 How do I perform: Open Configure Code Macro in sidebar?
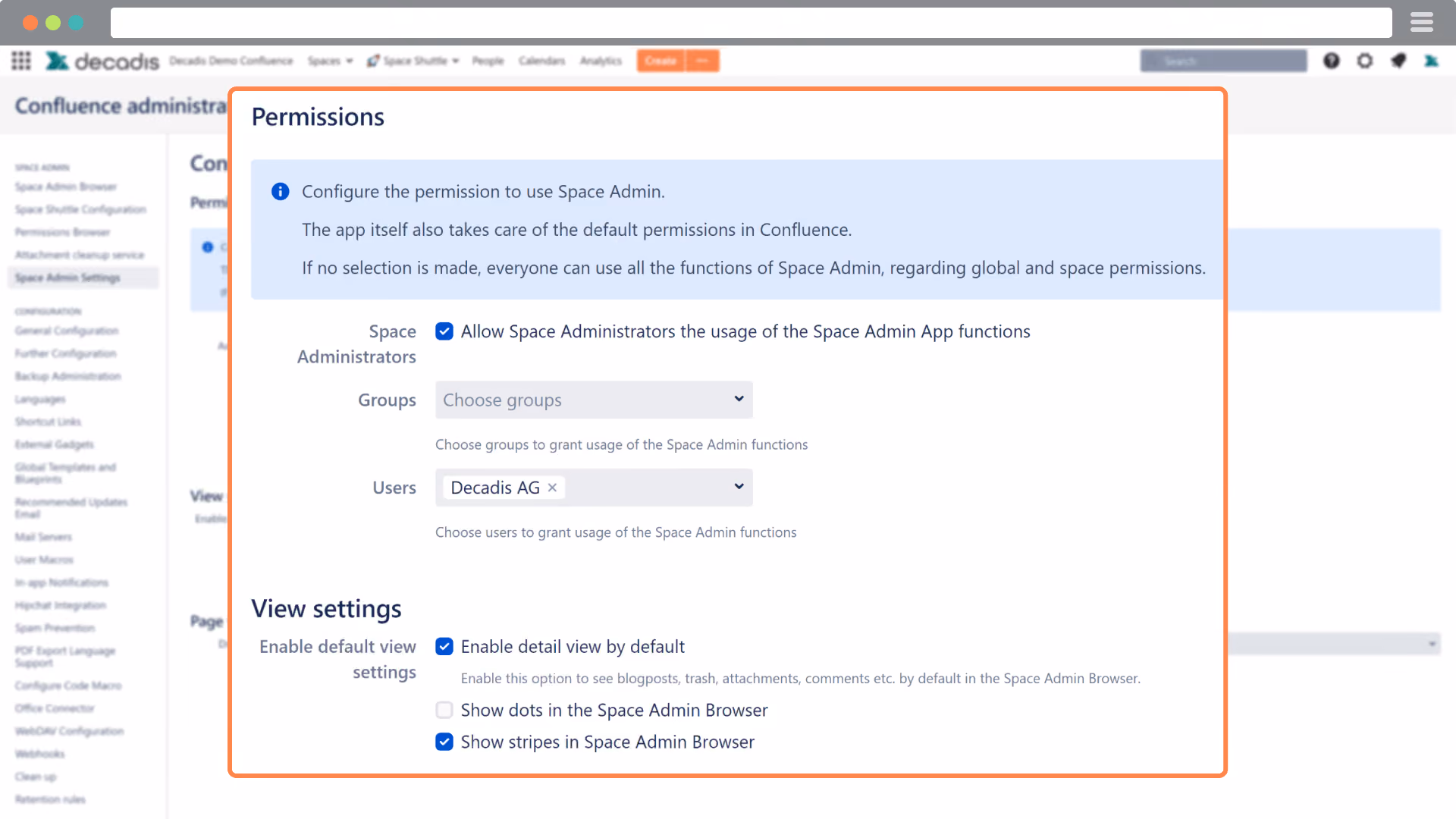point(68,686)
